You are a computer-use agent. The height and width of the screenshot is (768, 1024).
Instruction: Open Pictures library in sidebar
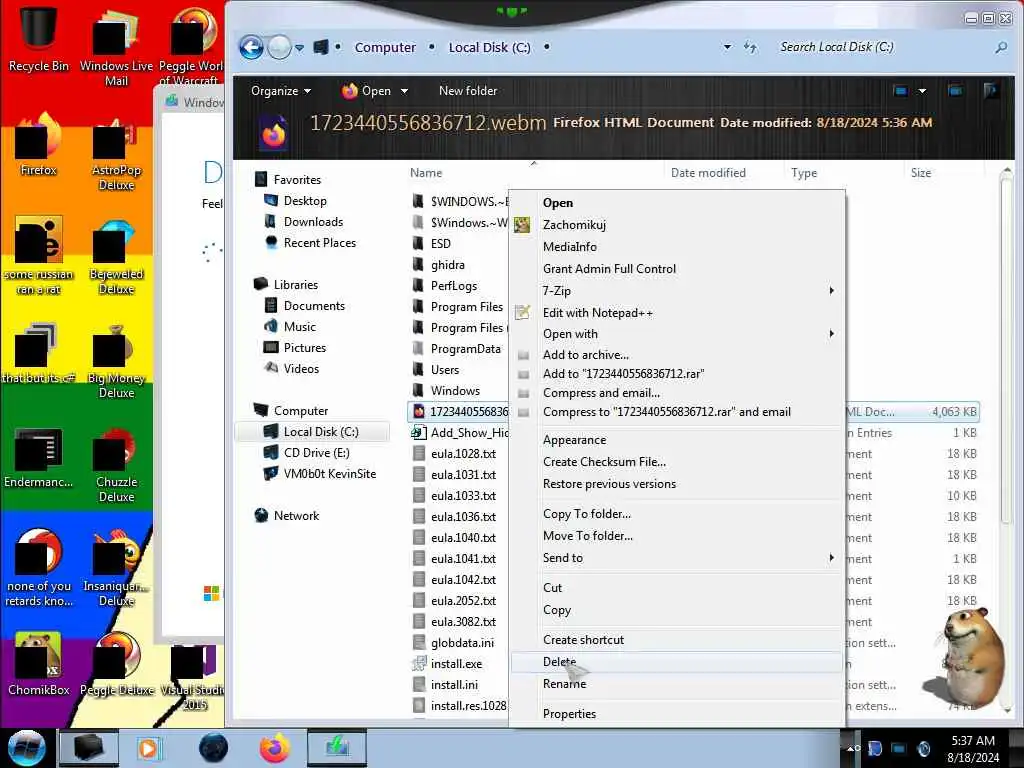click(x=305, y=347)
